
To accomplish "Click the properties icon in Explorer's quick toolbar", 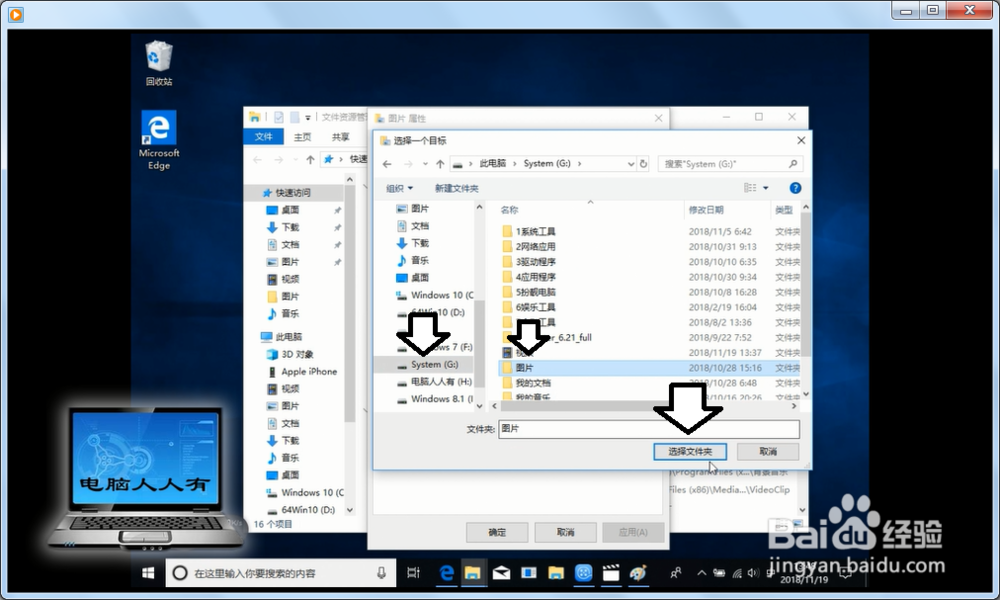I will pyautogui.click(x=279, y=117).
